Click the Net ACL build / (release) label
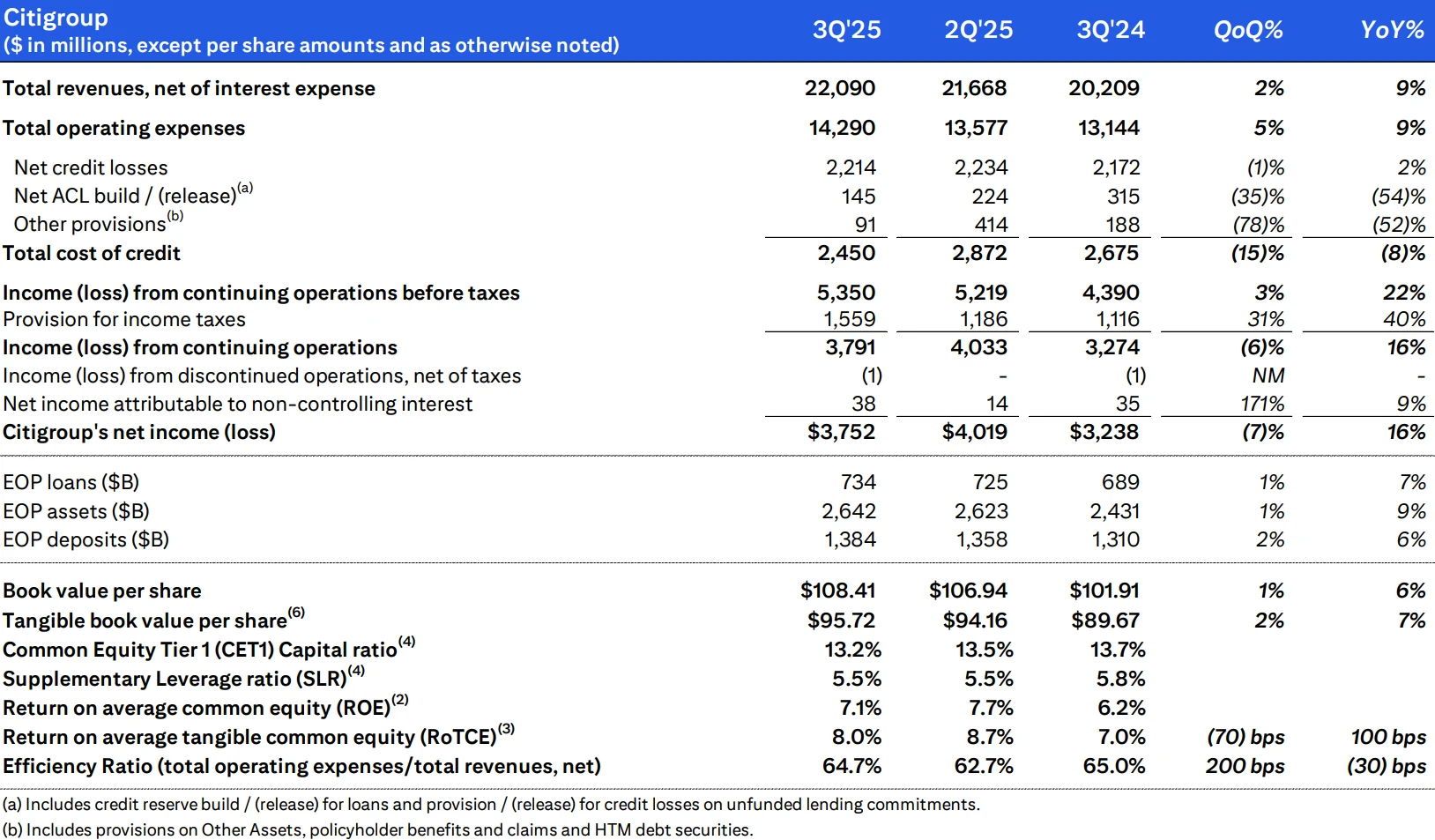 pyautogui.click(x=125, y=196)
